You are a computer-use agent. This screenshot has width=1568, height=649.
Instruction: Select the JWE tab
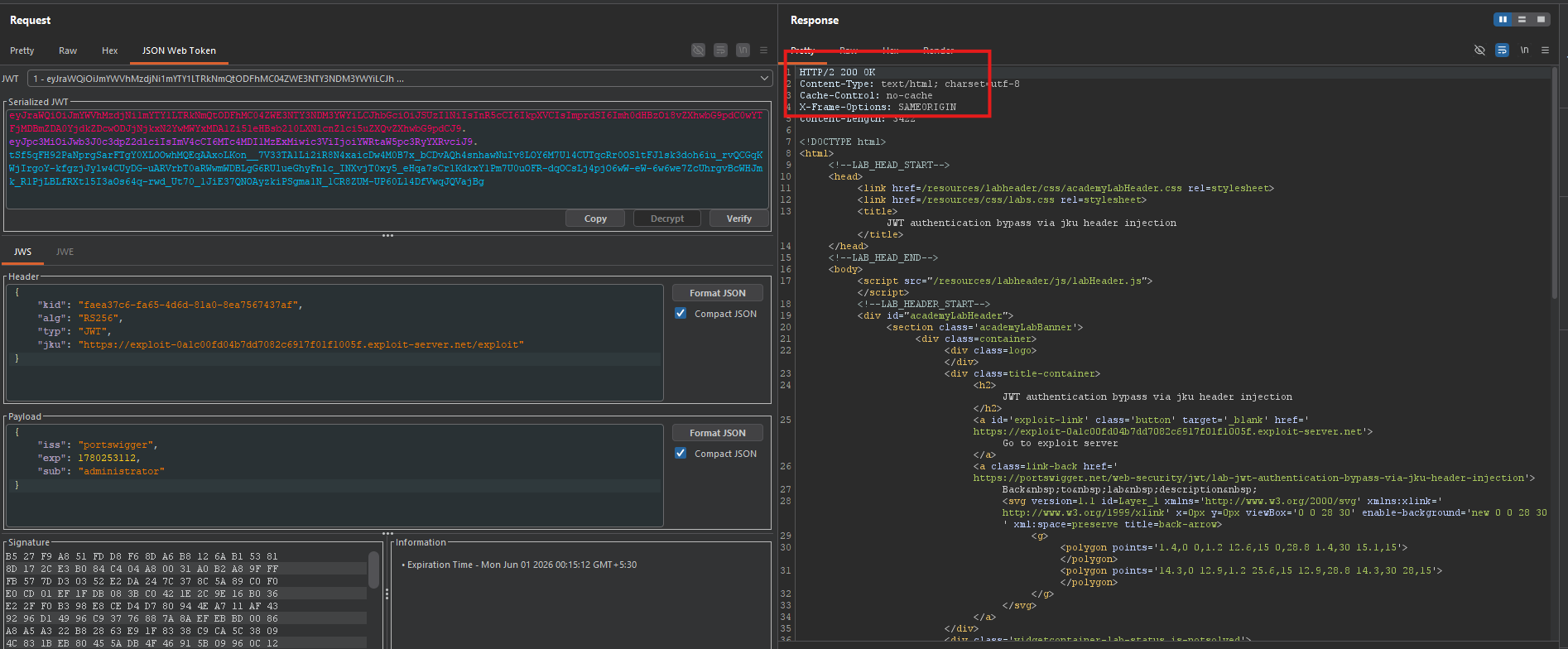(65, 252)
